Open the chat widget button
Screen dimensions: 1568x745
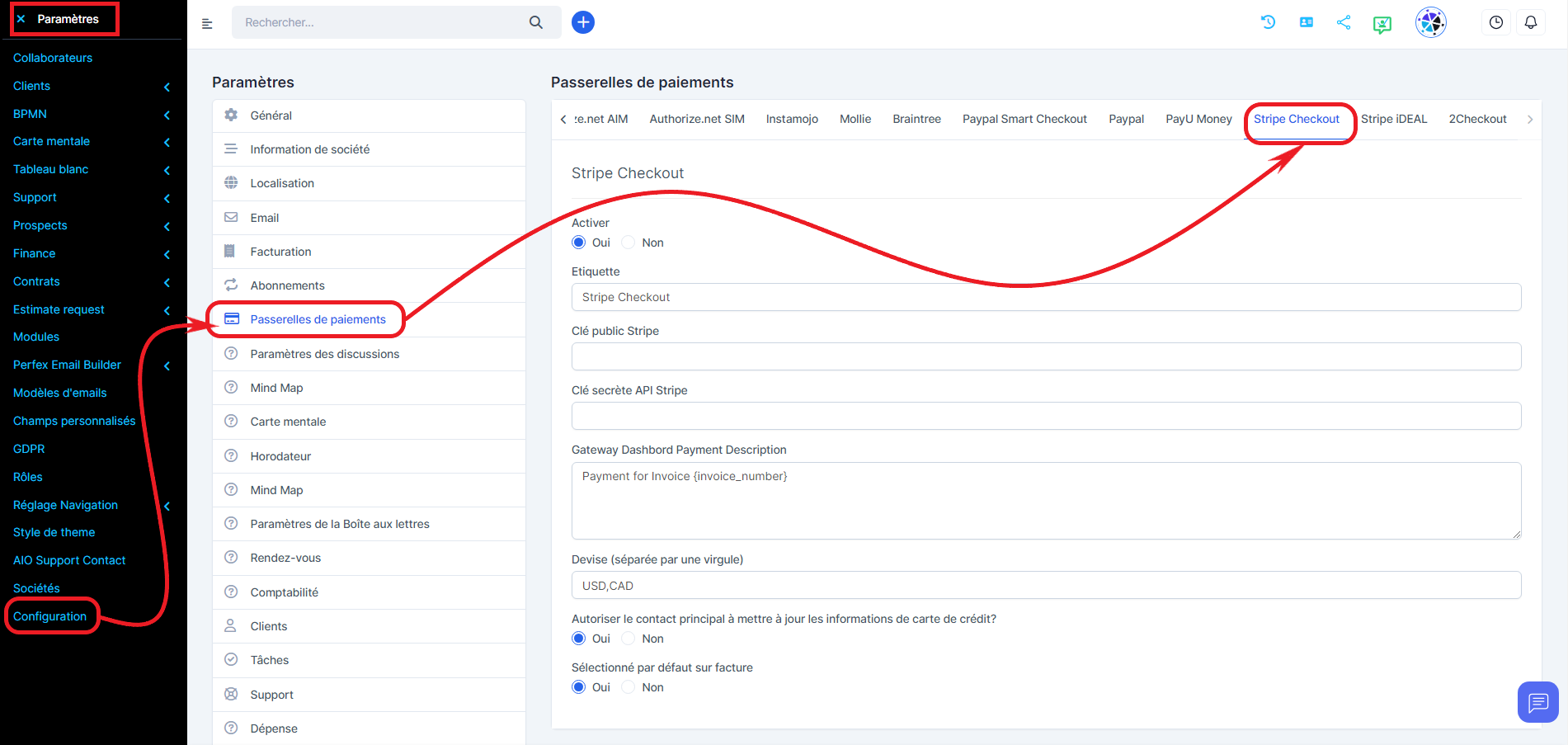click(1538, 702)
